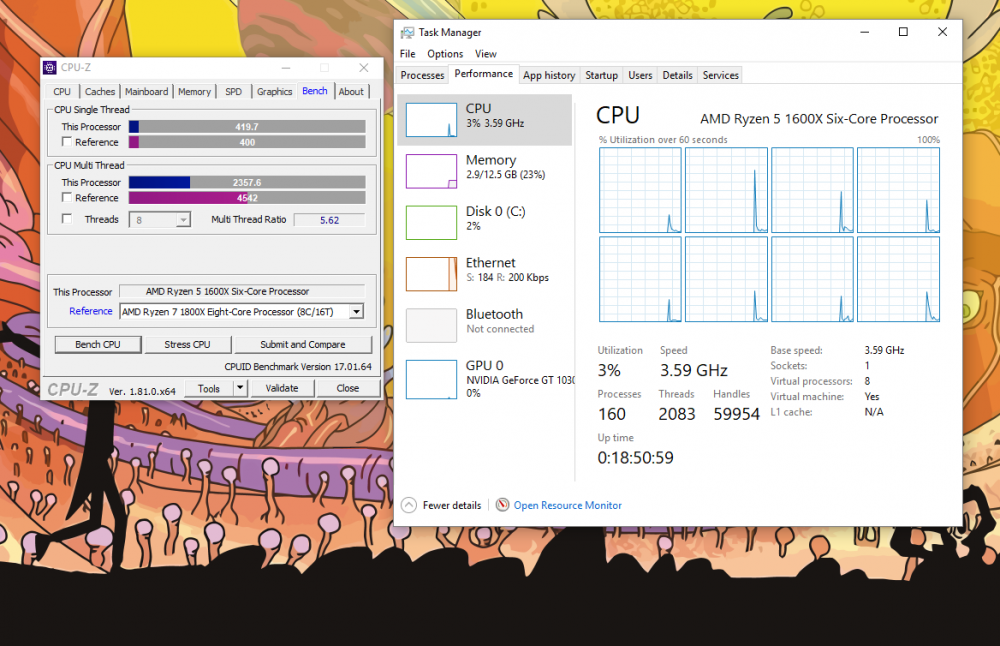Click the CPU-Z app icon in title bar
Image resolution: width=1000 pixels, height=646 pixels.
pos(50,68)
